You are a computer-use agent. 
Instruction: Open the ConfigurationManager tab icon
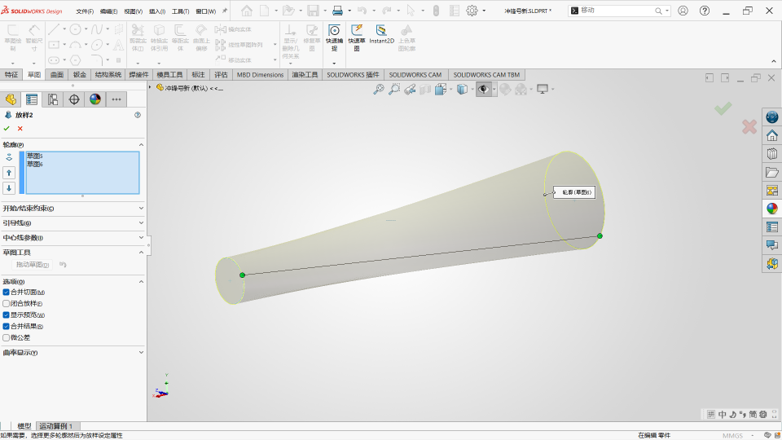pyautogui.click(x=53, y=99)
